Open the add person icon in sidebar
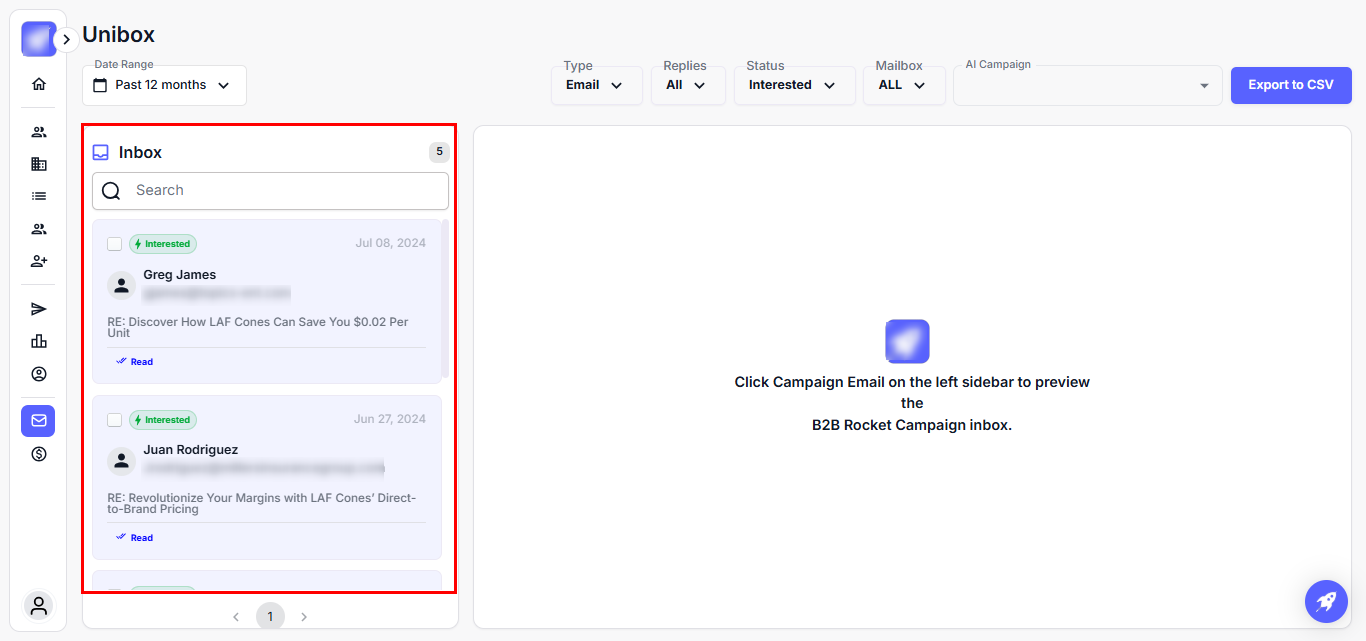This screenshot has width=1366, height=641. point(39,261)
